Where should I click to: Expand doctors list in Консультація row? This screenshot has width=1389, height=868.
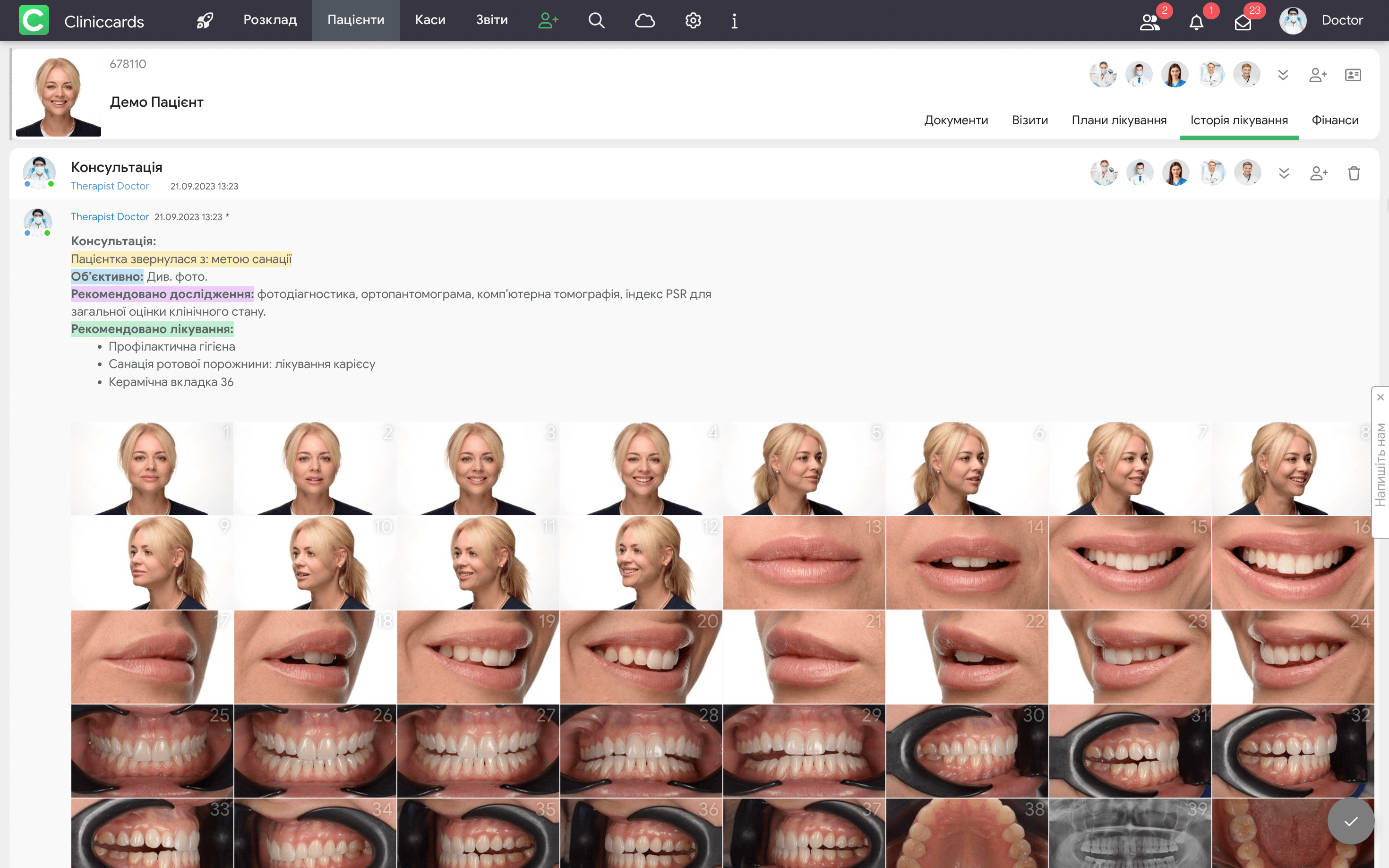click(1284, 173)
